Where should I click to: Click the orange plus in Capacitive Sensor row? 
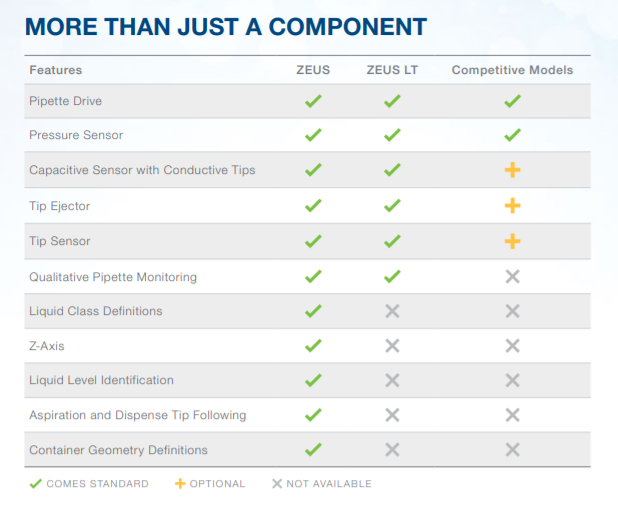[512, 170]
